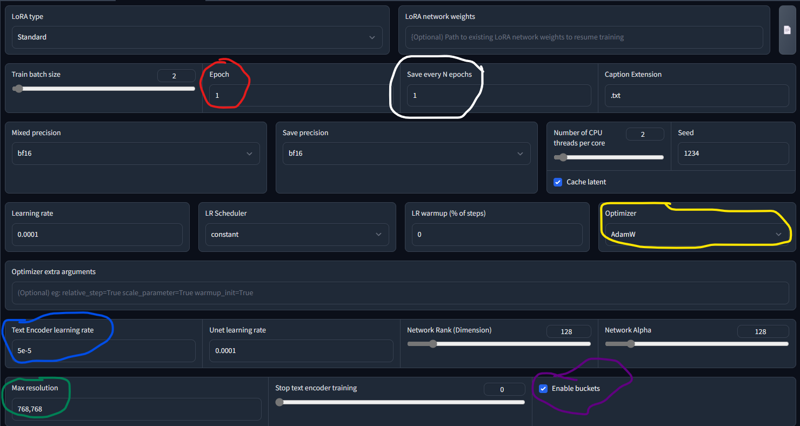Open the Optimizer dropdown
This screenshot has height=426, width=800.
(696, 235)
